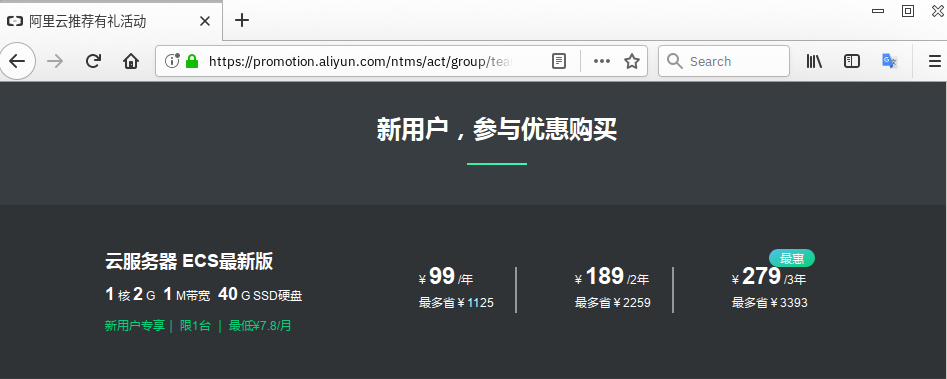Choose the ¥189 /2年 price option

(612, 277)
